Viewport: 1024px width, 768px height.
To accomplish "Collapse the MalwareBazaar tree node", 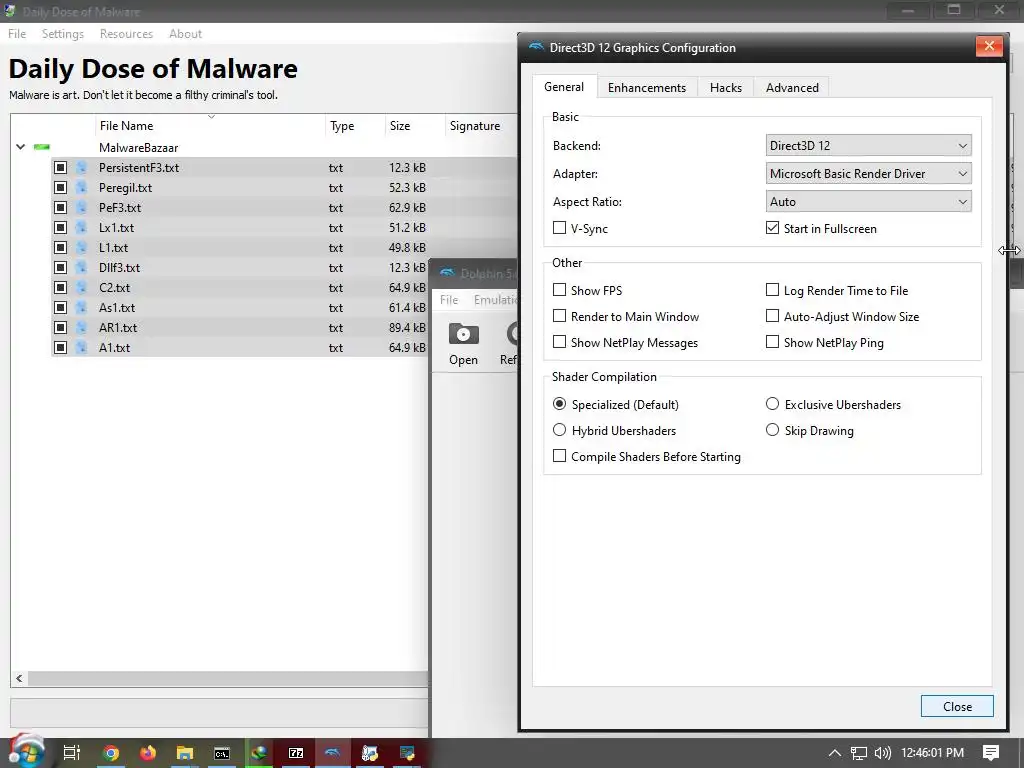I will (x=21, y=147).
